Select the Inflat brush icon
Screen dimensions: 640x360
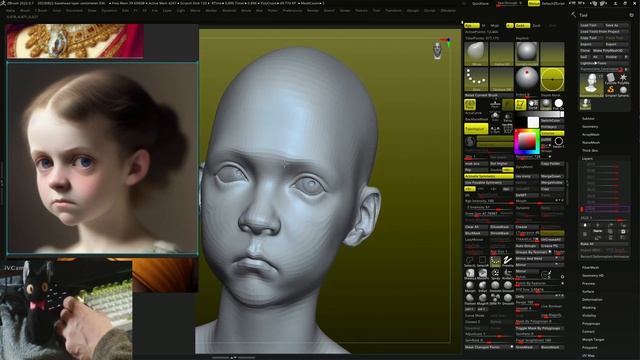click(482, 287)
